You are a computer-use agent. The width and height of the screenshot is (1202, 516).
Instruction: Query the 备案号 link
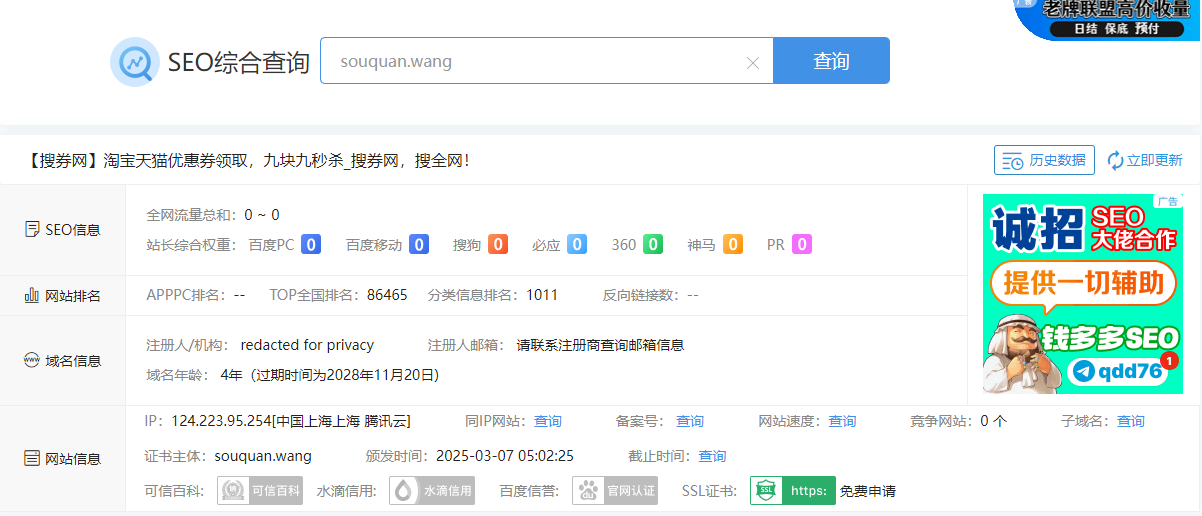(690, 421)
